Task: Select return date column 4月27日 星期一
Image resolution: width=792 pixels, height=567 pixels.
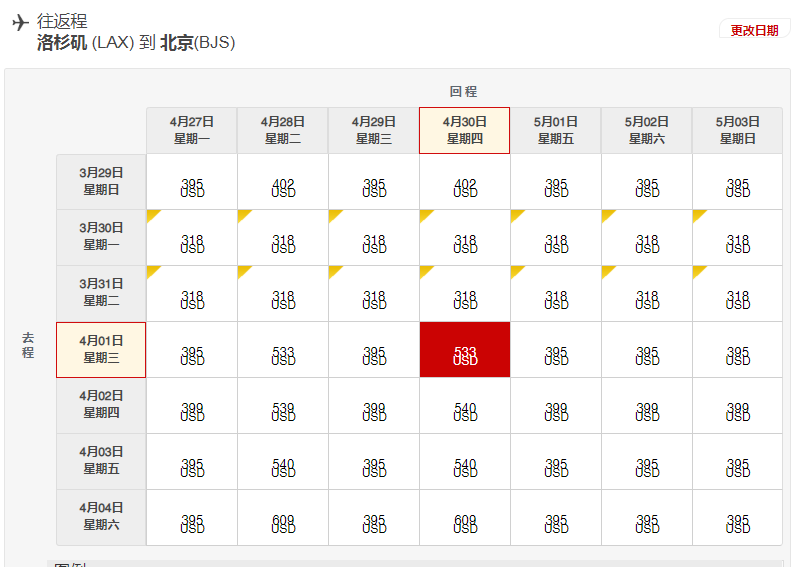Action: click(x=192, y=130)
